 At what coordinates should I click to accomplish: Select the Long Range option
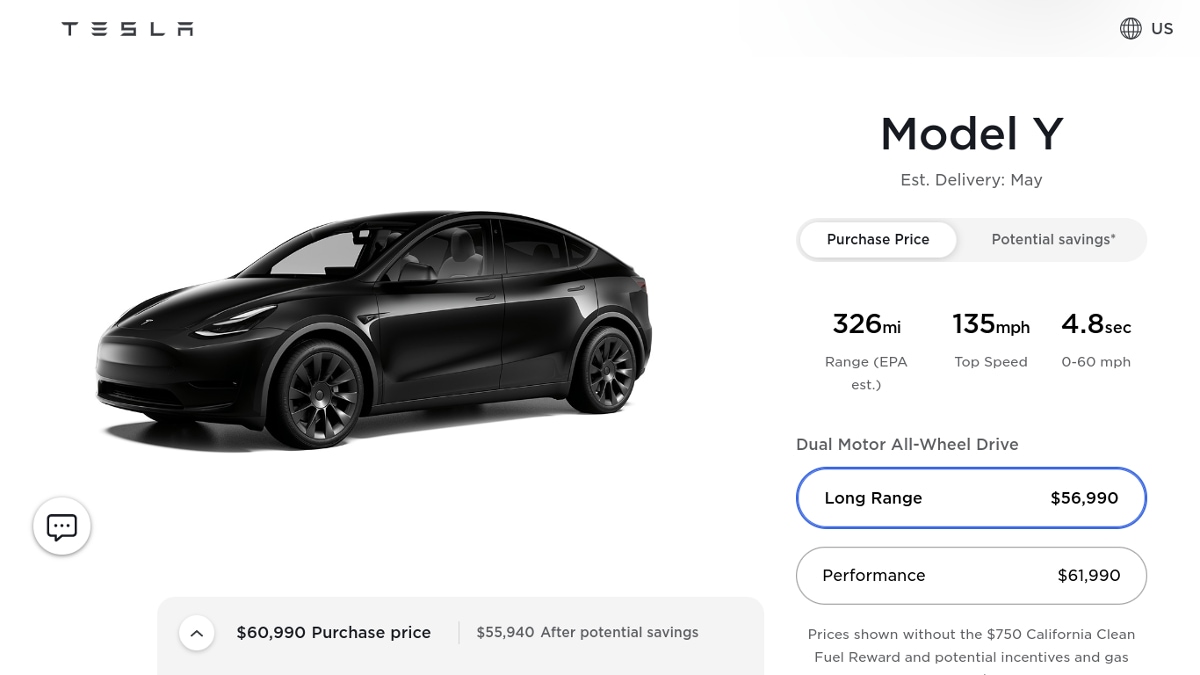tap(971, 498)
